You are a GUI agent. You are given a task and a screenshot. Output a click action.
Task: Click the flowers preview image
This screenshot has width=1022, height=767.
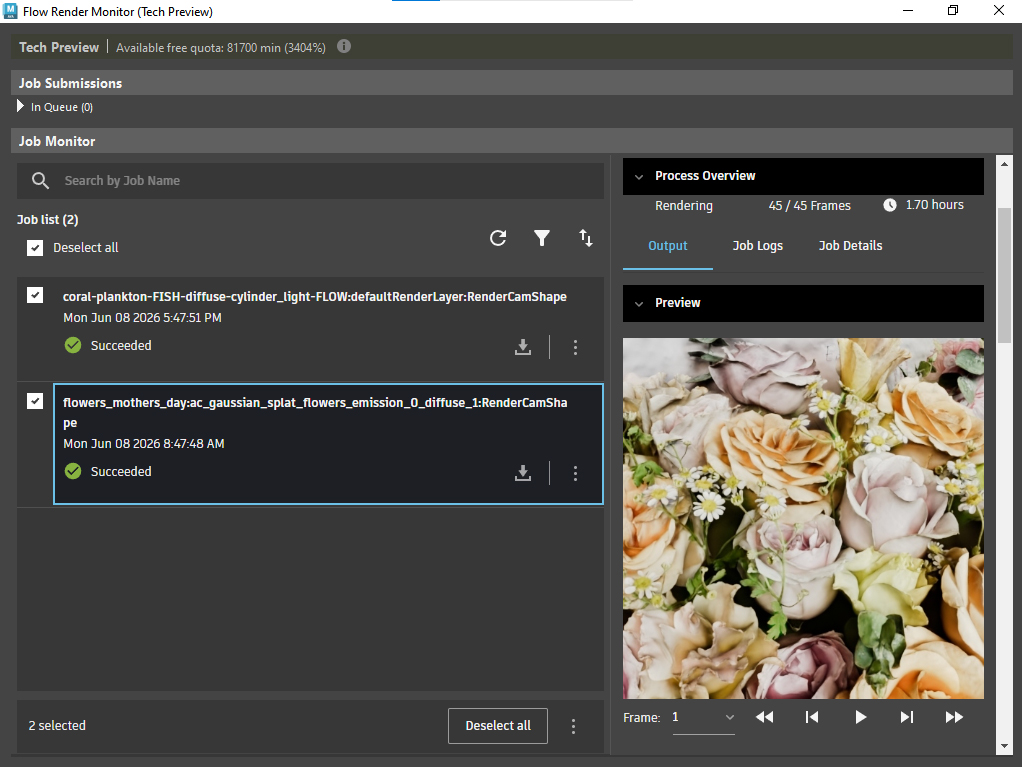tap(803, 518)
